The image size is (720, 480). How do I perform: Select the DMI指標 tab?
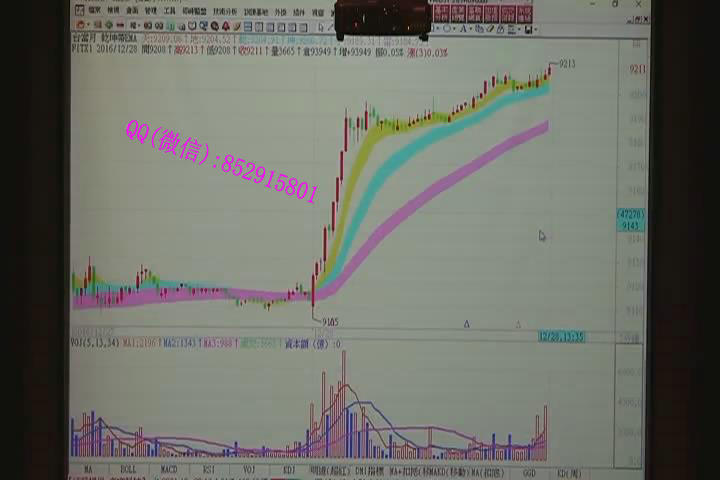(x=371, y=468)
